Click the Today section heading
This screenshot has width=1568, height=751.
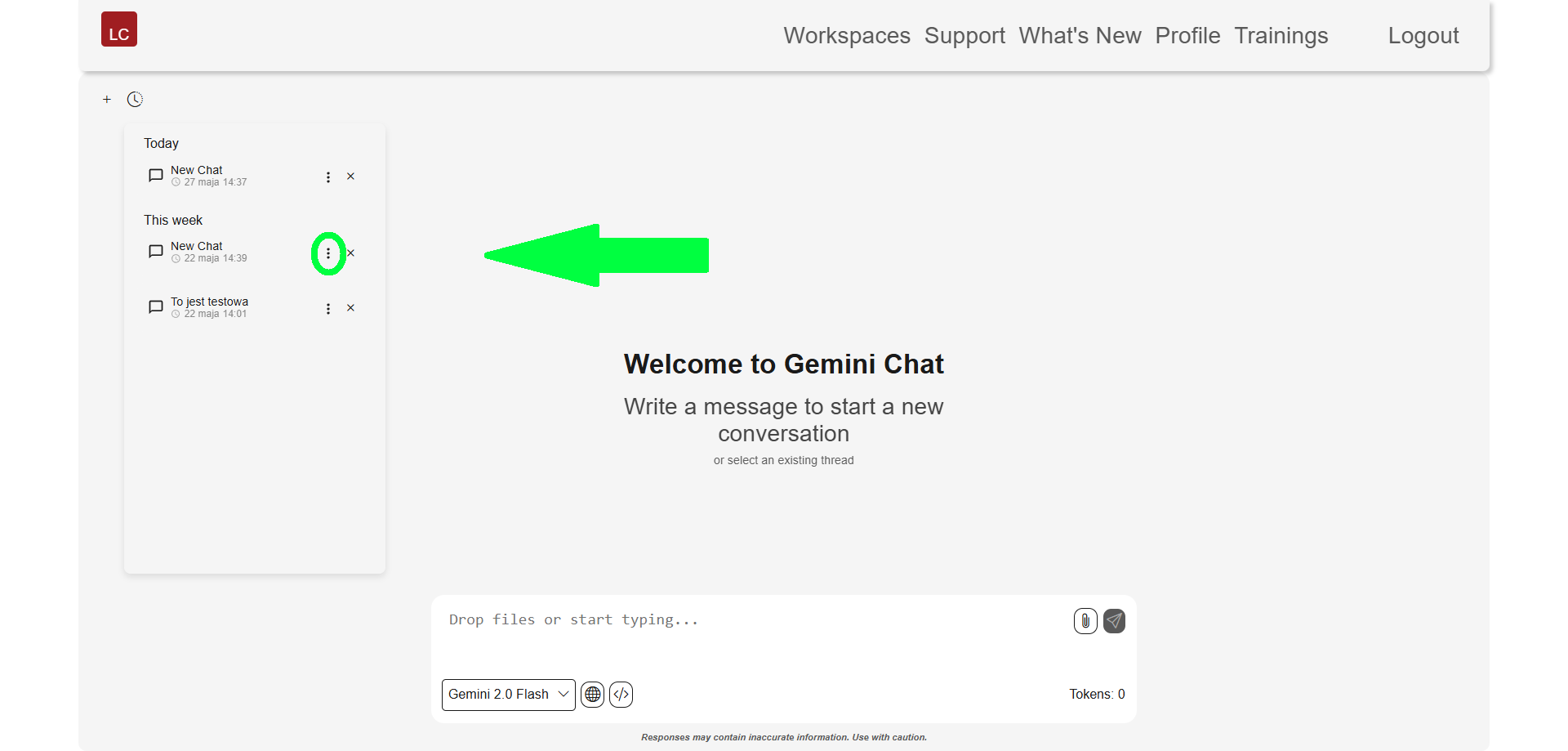161,143
